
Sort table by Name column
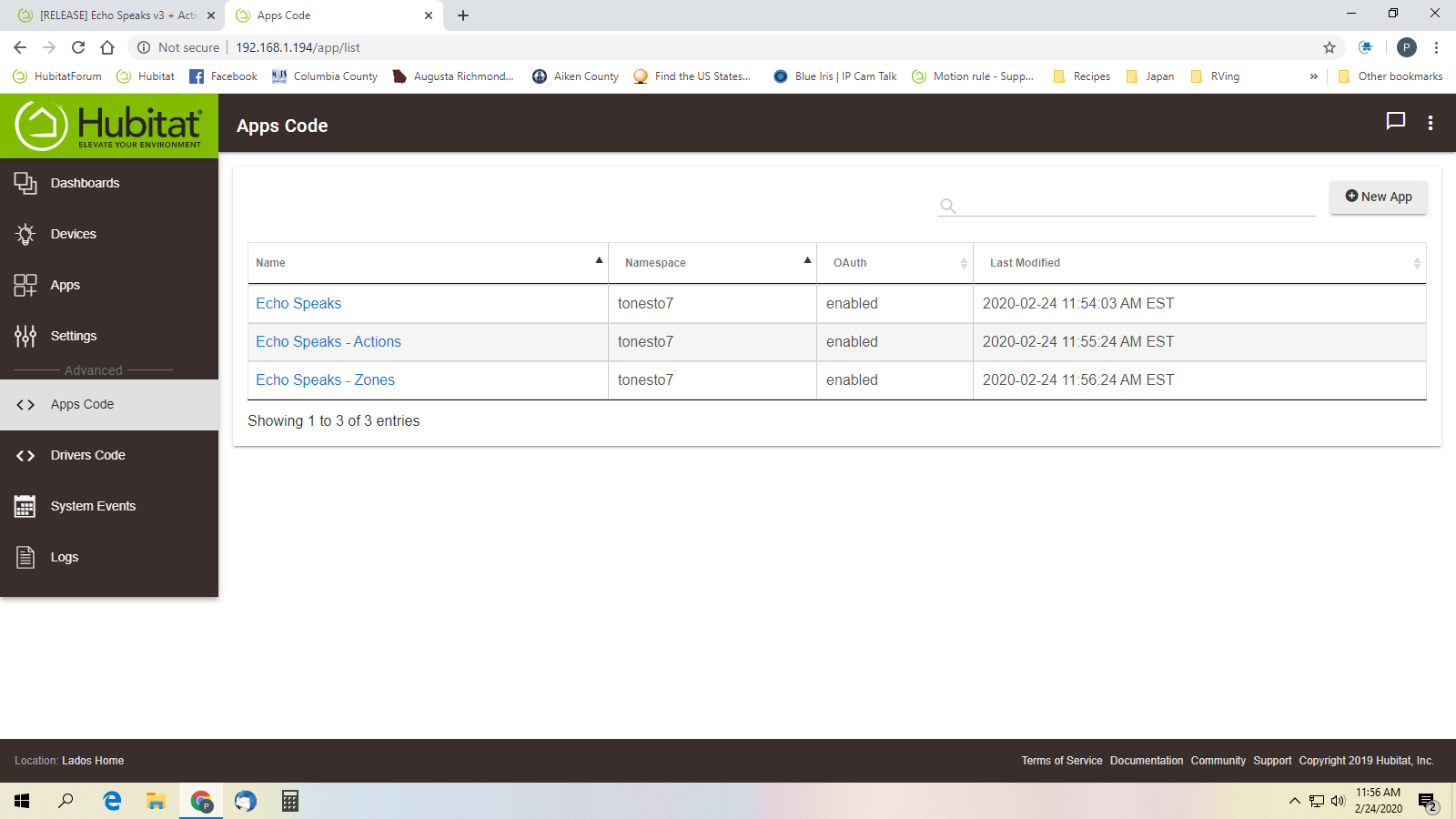click(x=428, y=263)
